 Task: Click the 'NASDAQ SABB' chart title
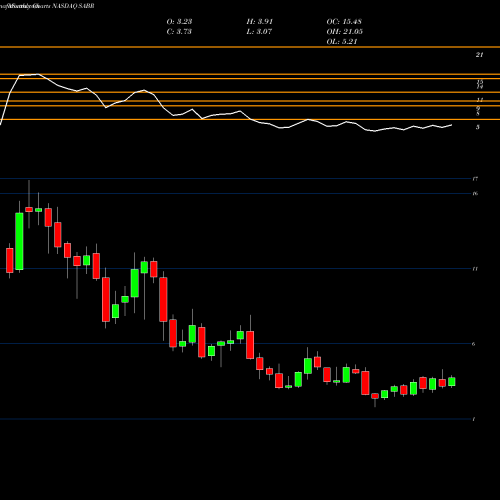[x=73, y=6]
